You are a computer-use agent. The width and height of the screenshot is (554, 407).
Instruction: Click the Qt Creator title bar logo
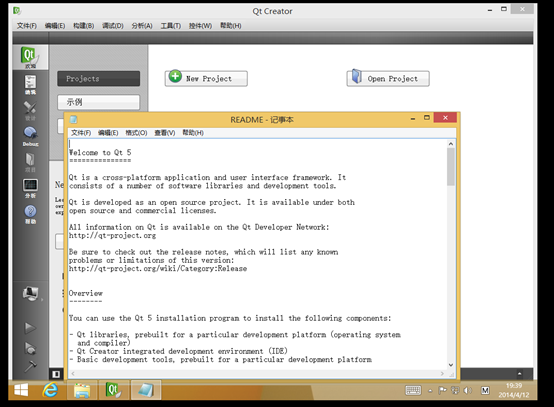pyautogui.click(x=17, y=11)
